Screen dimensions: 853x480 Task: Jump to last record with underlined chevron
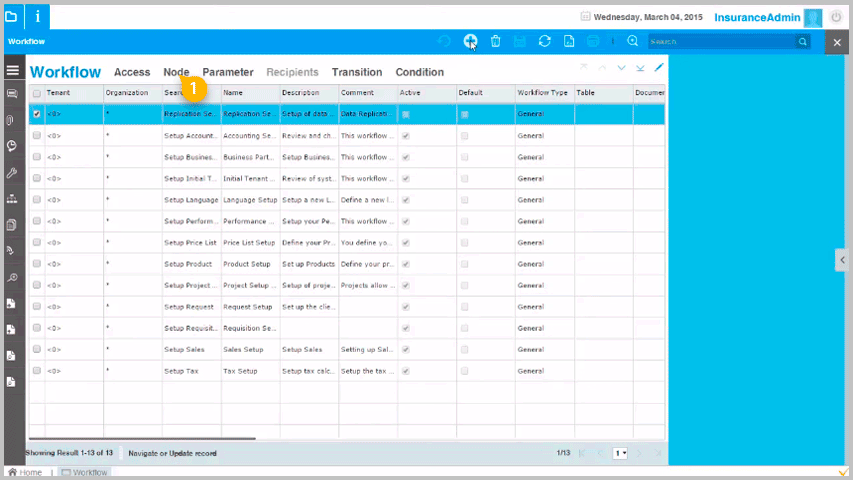pos(640,68)
